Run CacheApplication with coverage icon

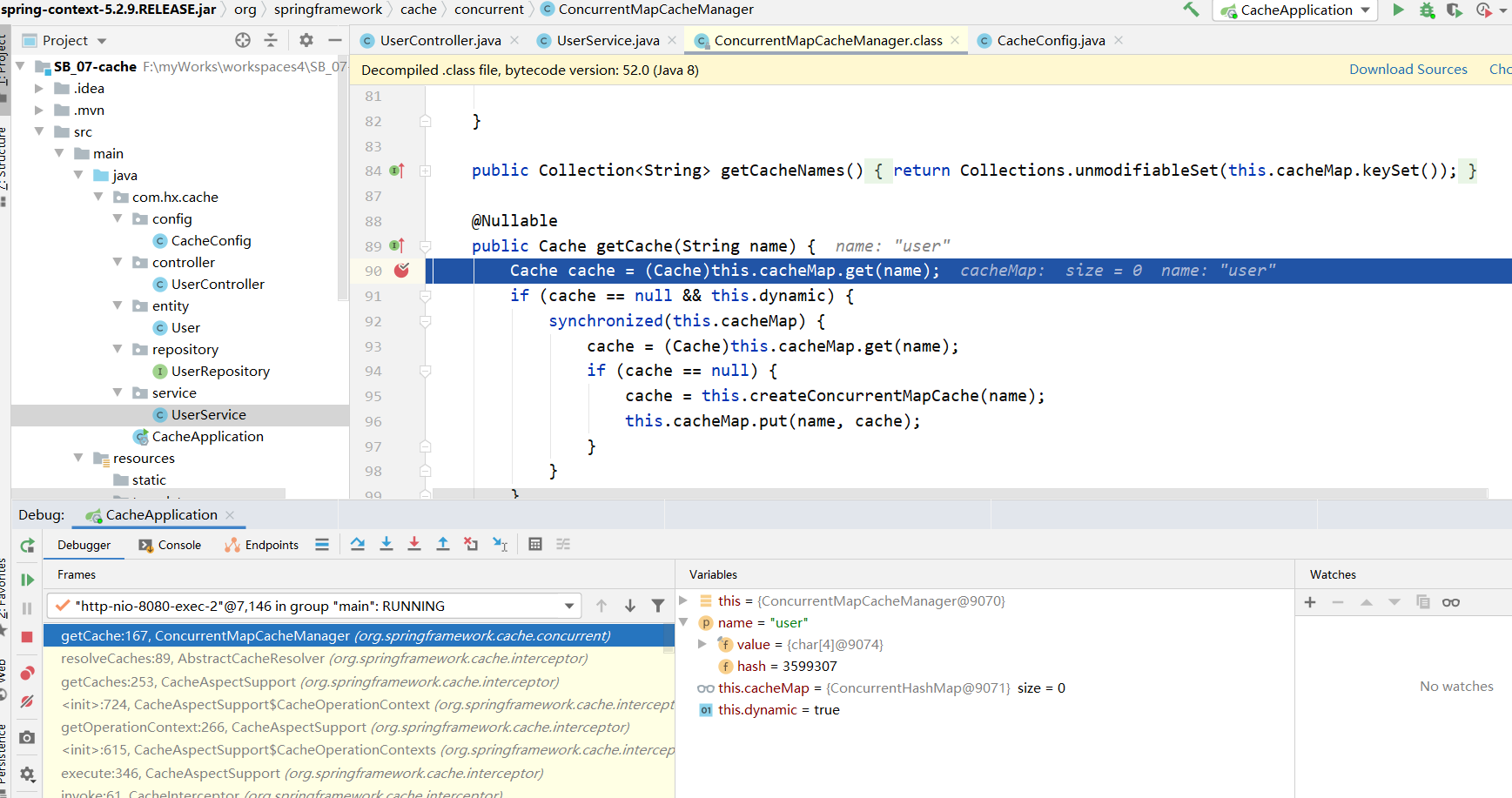1455,10
